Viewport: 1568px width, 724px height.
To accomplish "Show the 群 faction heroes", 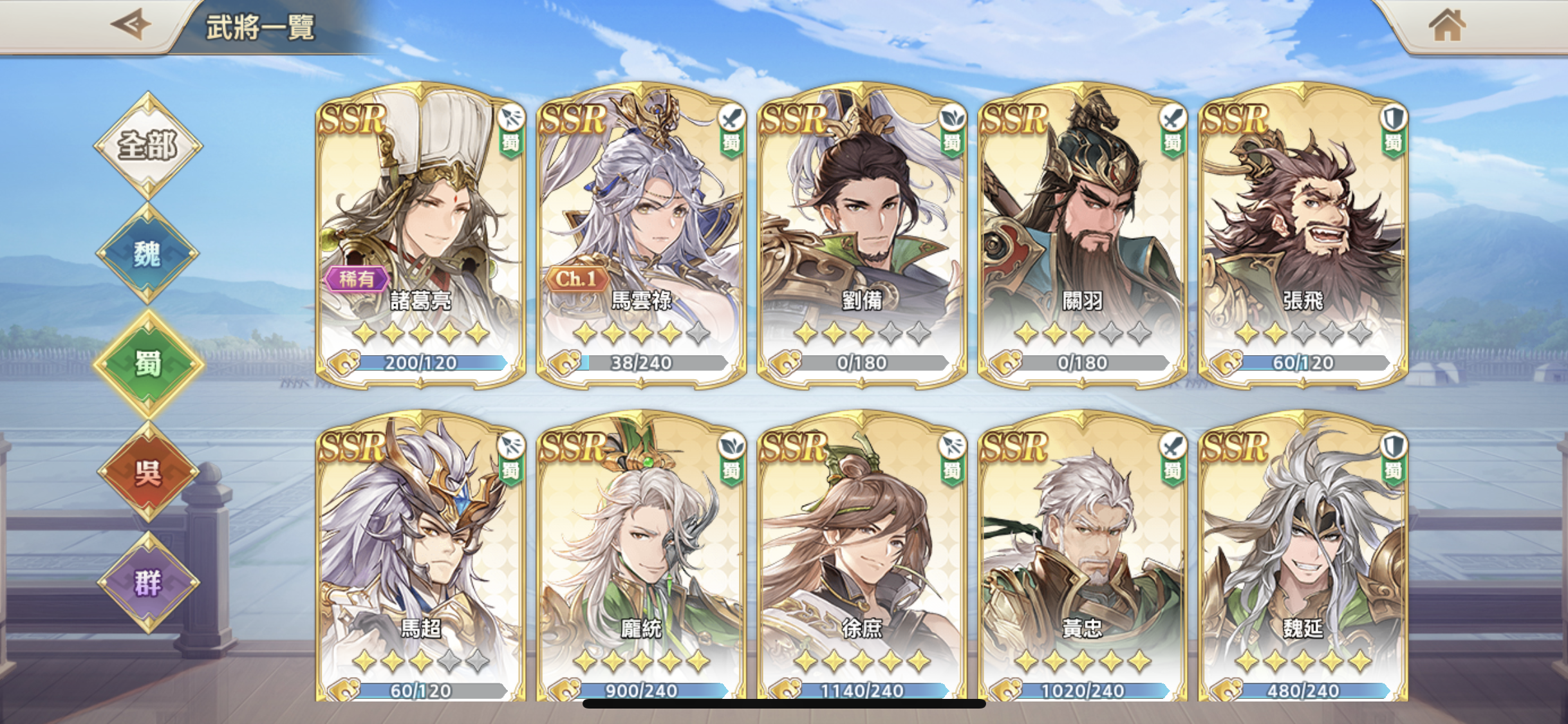I will point(148,583).
